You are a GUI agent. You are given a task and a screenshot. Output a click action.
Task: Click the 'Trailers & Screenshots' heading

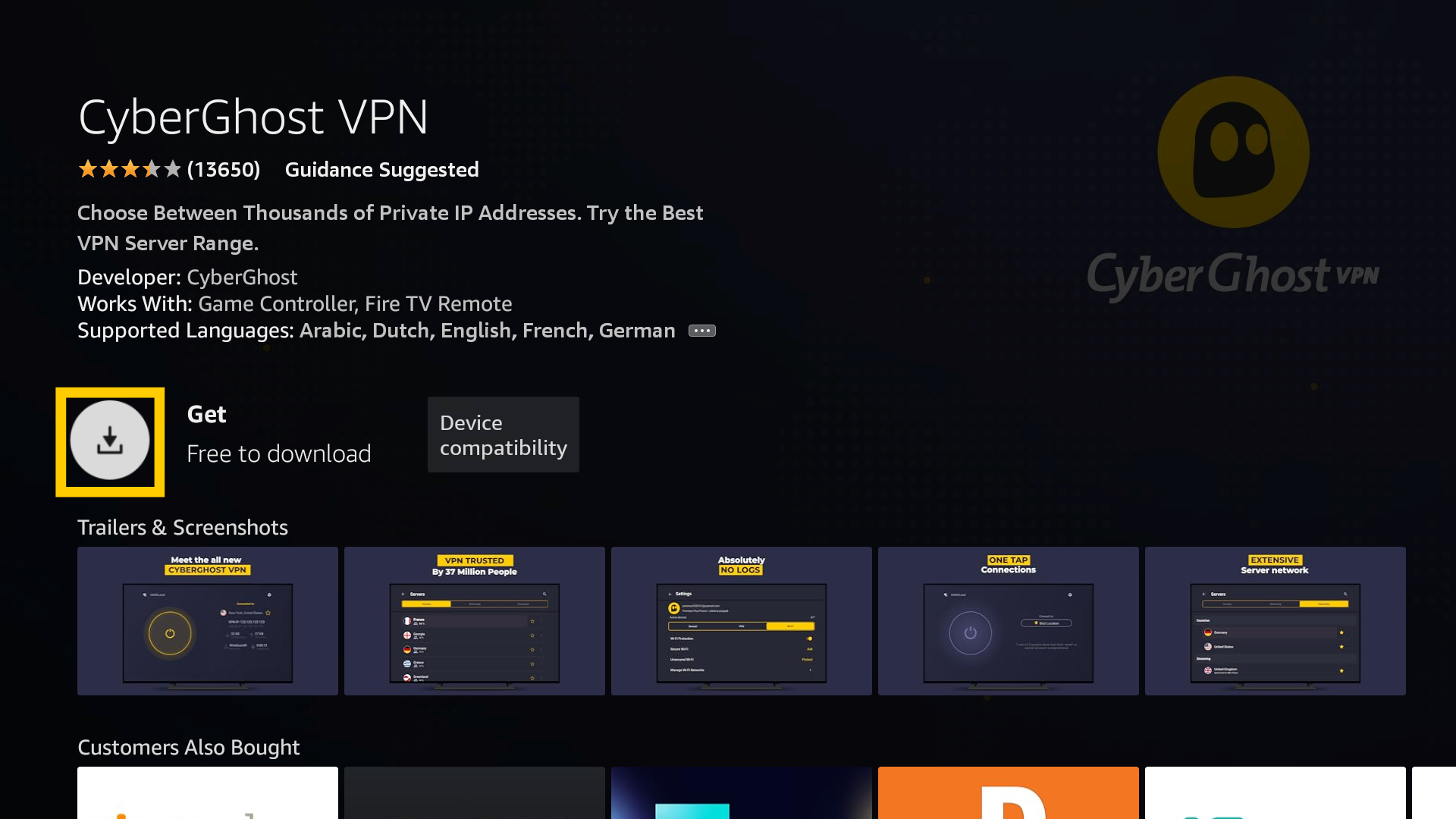[183, 527]
